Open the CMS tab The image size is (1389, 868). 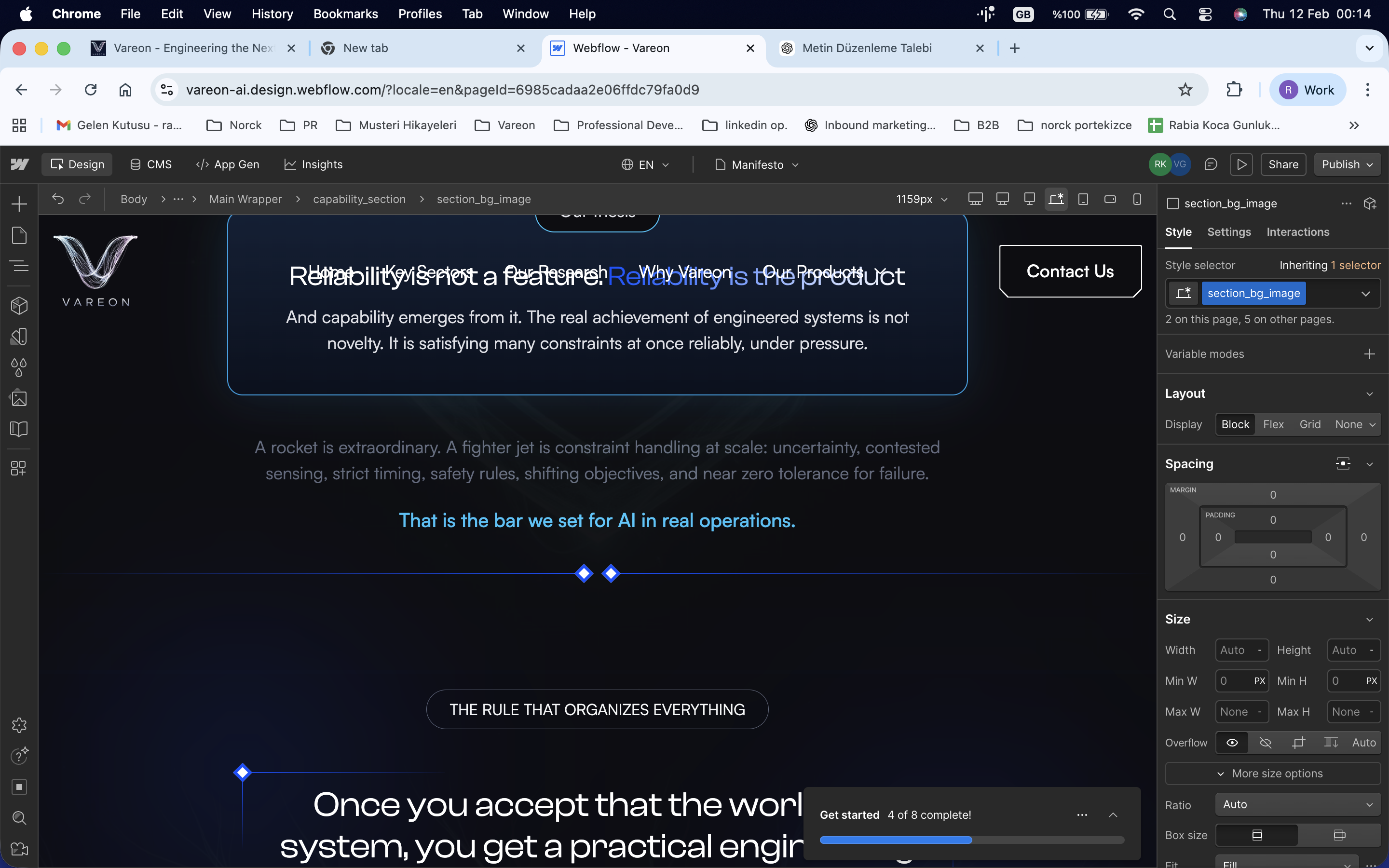(150, 165)
